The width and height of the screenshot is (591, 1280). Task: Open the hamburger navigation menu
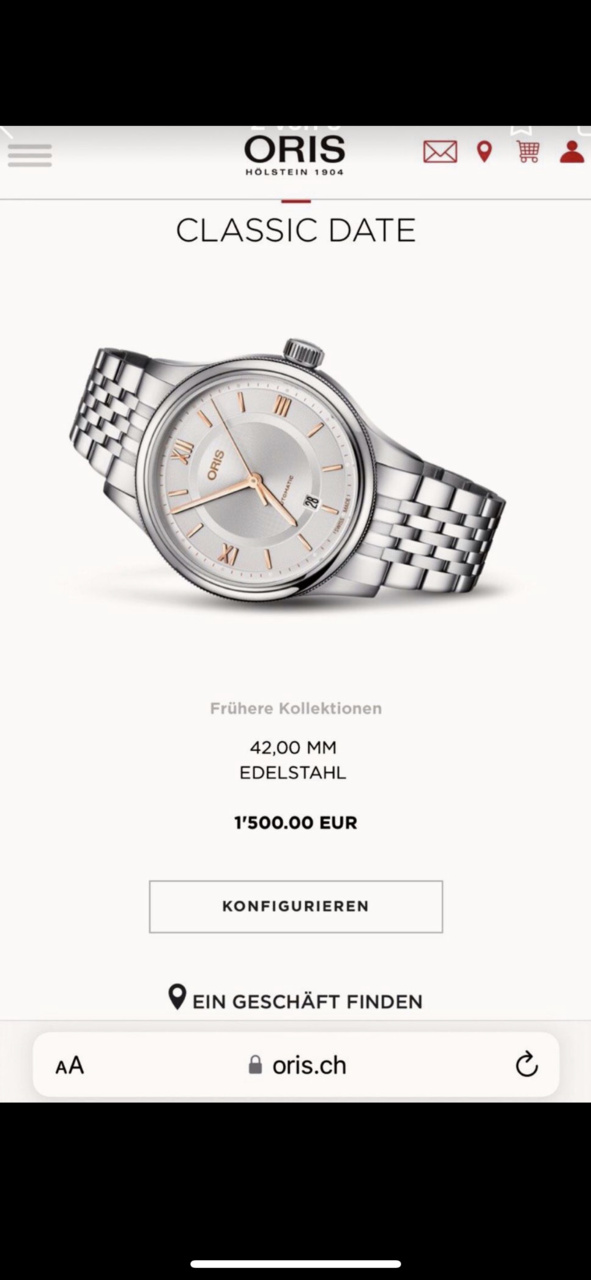(29, 155)
